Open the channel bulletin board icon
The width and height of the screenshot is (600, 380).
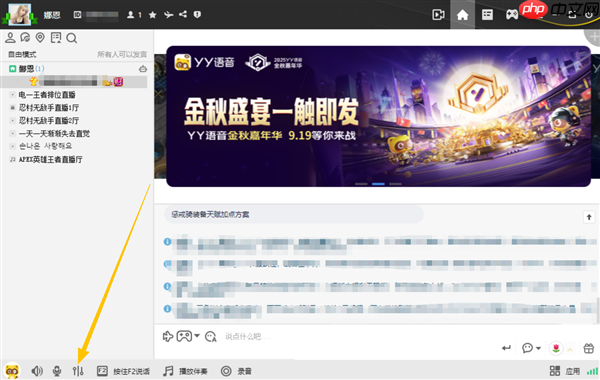(56, 38)
